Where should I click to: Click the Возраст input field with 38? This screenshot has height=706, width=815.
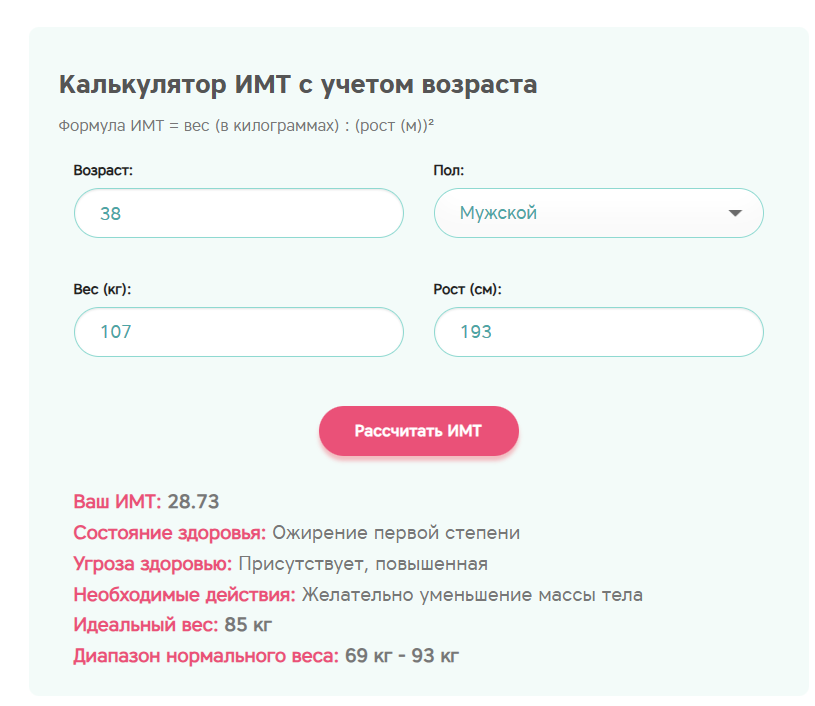(238, 213)
